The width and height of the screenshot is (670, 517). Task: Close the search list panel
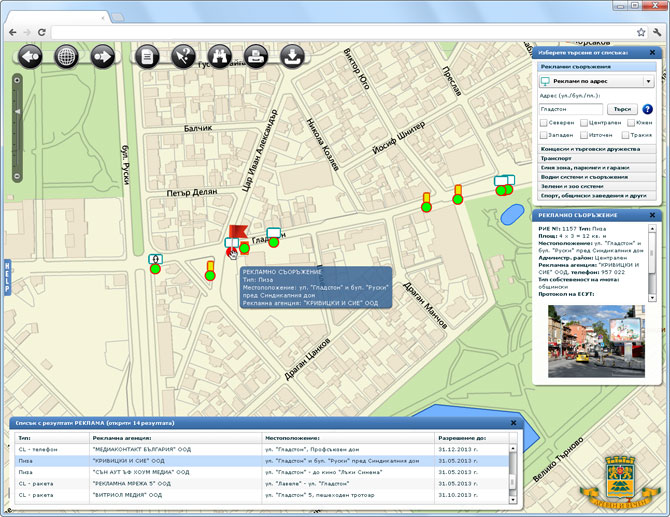652,53
